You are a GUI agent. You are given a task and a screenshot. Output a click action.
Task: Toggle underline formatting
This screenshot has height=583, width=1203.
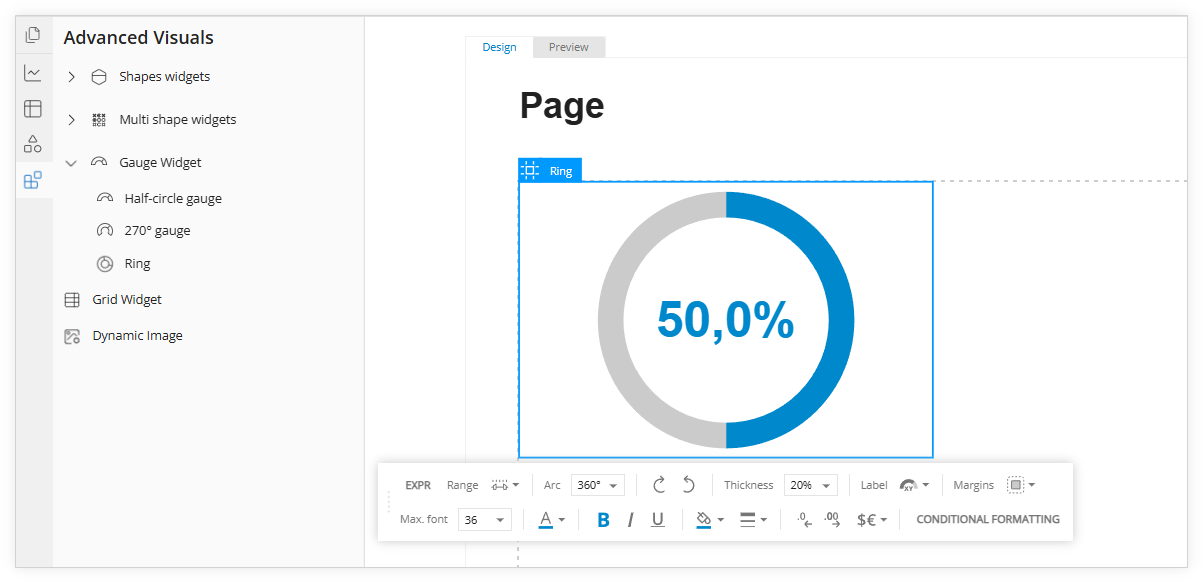(x=657, y=520)
